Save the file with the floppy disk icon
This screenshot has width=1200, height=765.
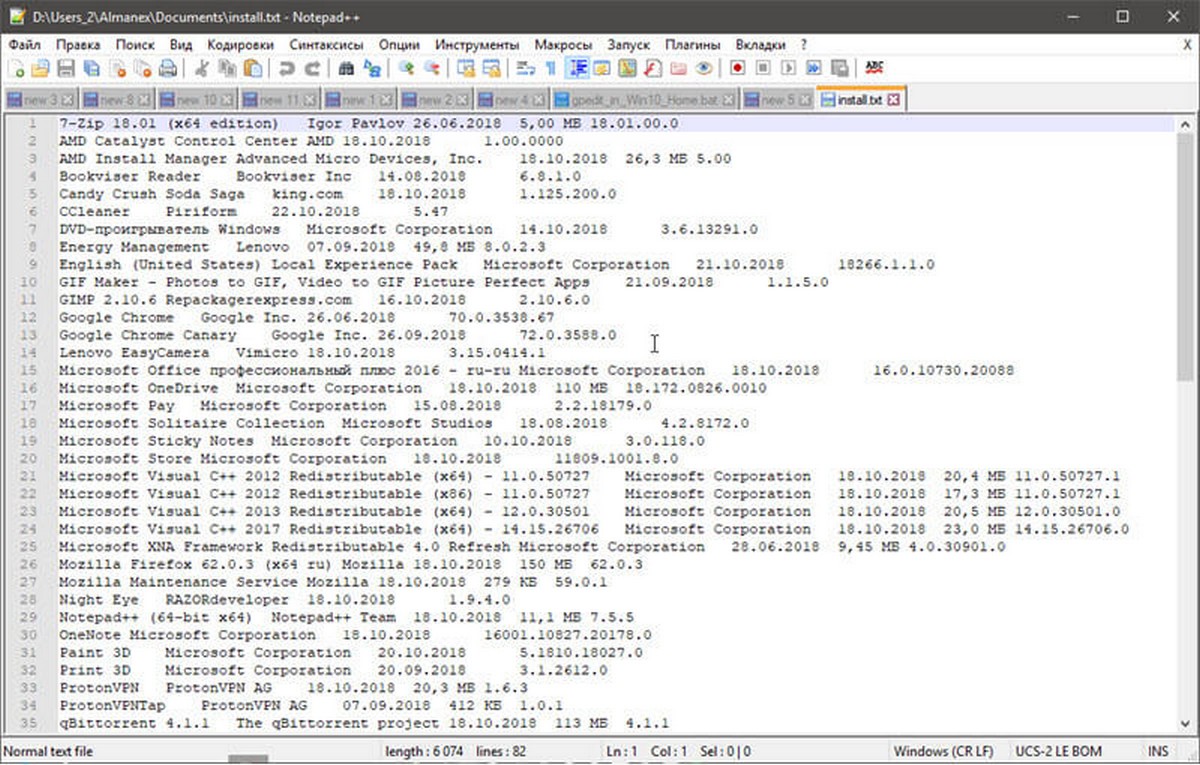(66, 68)
